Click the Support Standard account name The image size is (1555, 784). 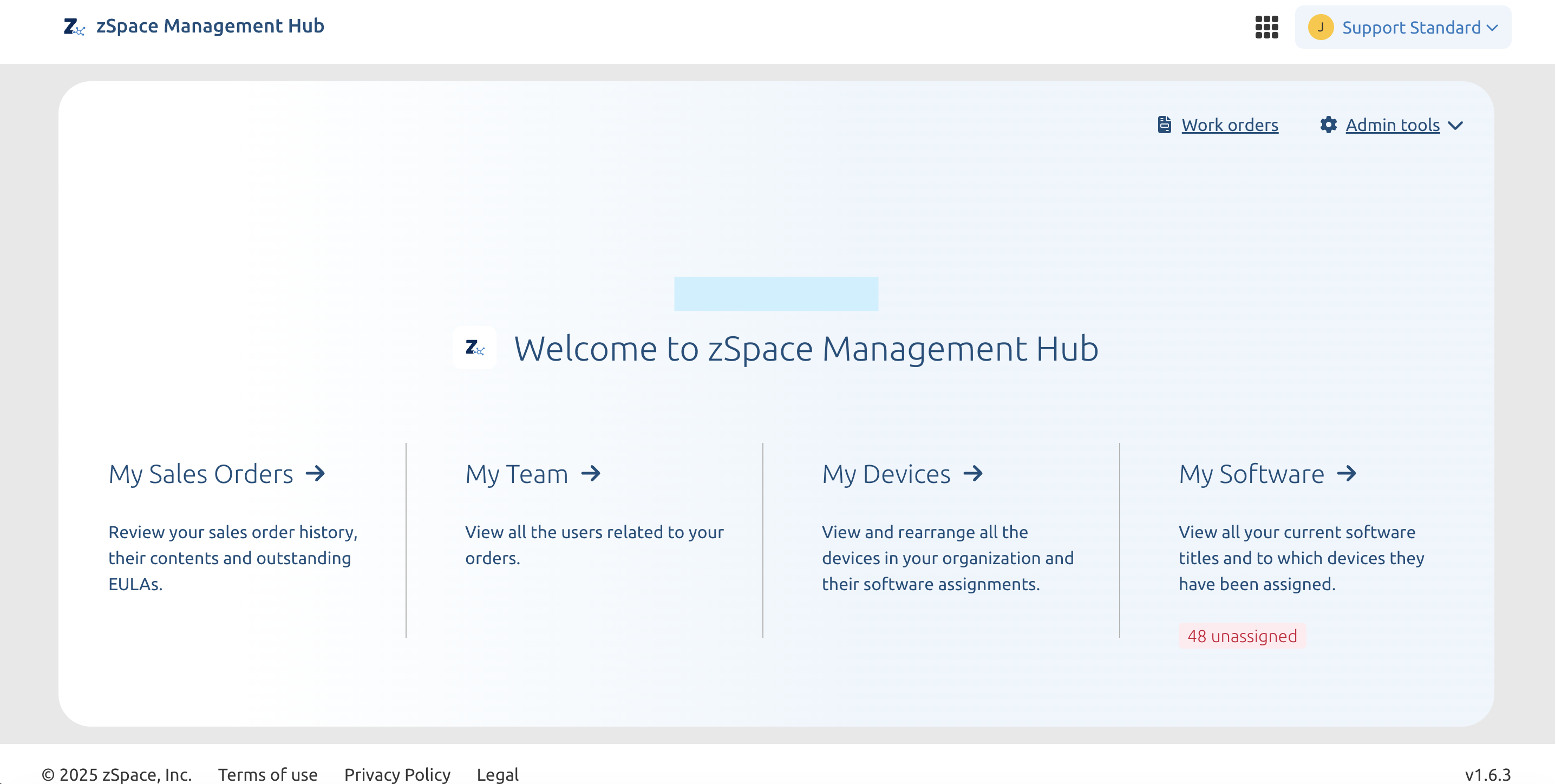pos(1412,28)
